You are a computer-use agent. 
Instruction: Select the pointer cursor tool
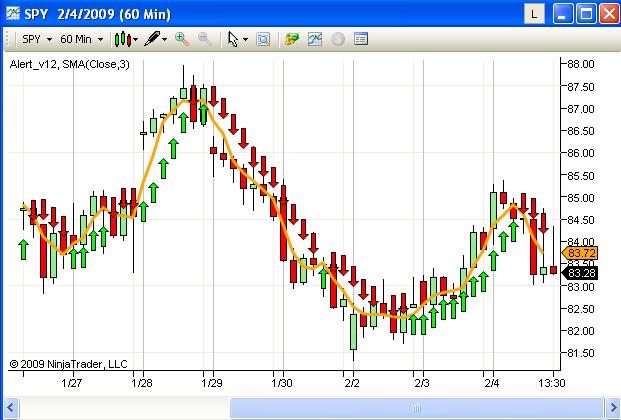coord(233,39)
